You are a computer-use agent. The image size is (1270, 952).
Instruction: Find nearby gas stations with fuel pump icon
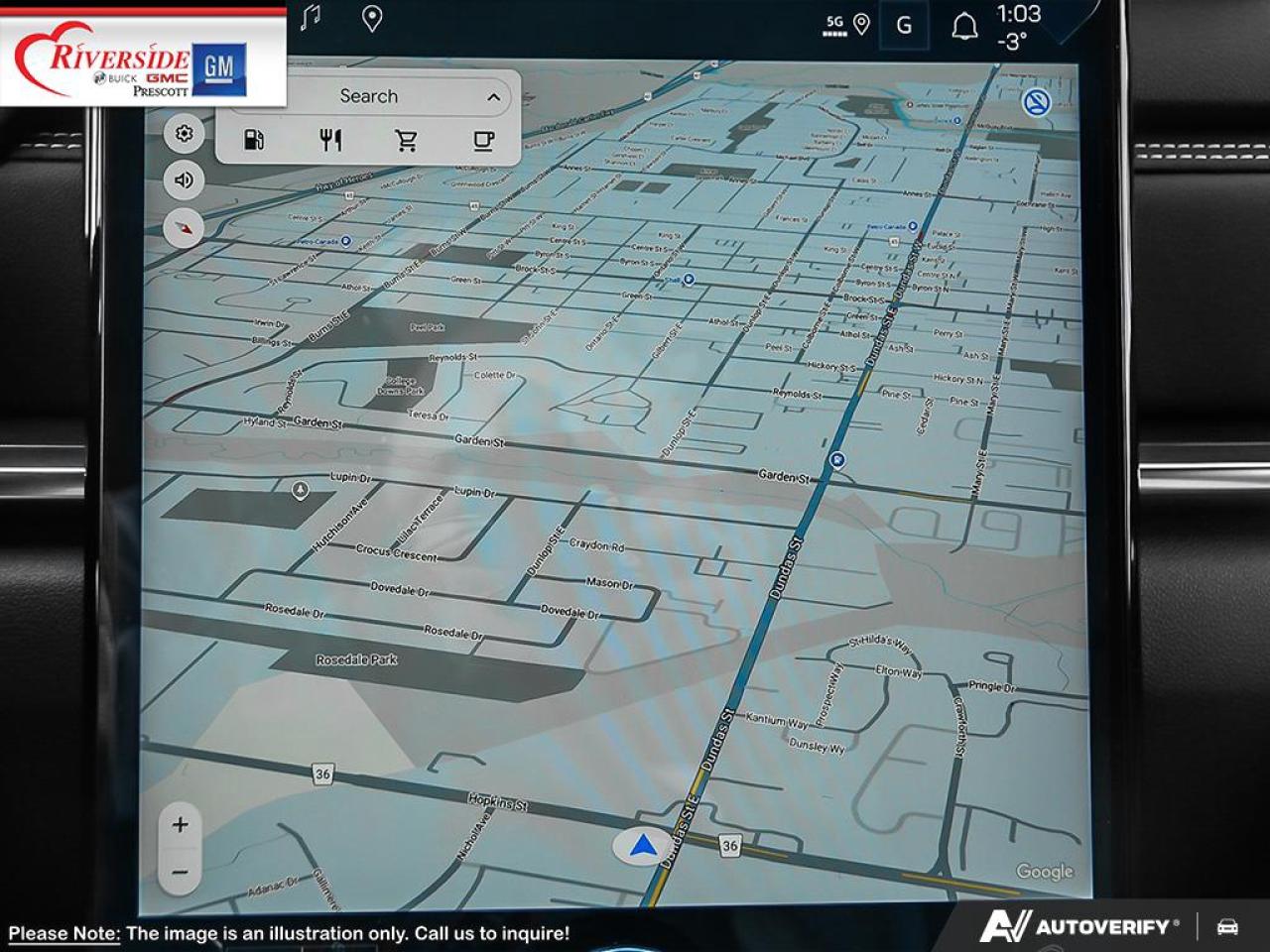[x=254, y=140]
